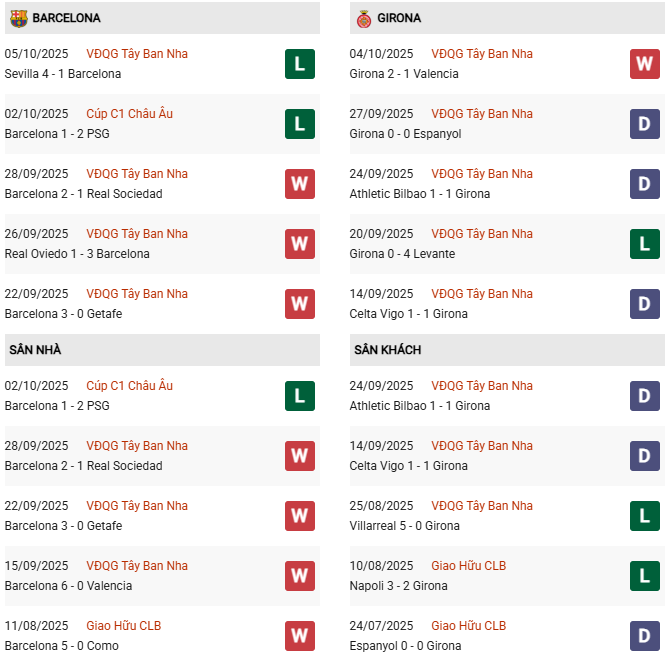Select the Celta Vigo 1 - 1 Girona match under SÂN KHÁCH
Viewport: 666px width, 658px height.
tap(408, 466)
